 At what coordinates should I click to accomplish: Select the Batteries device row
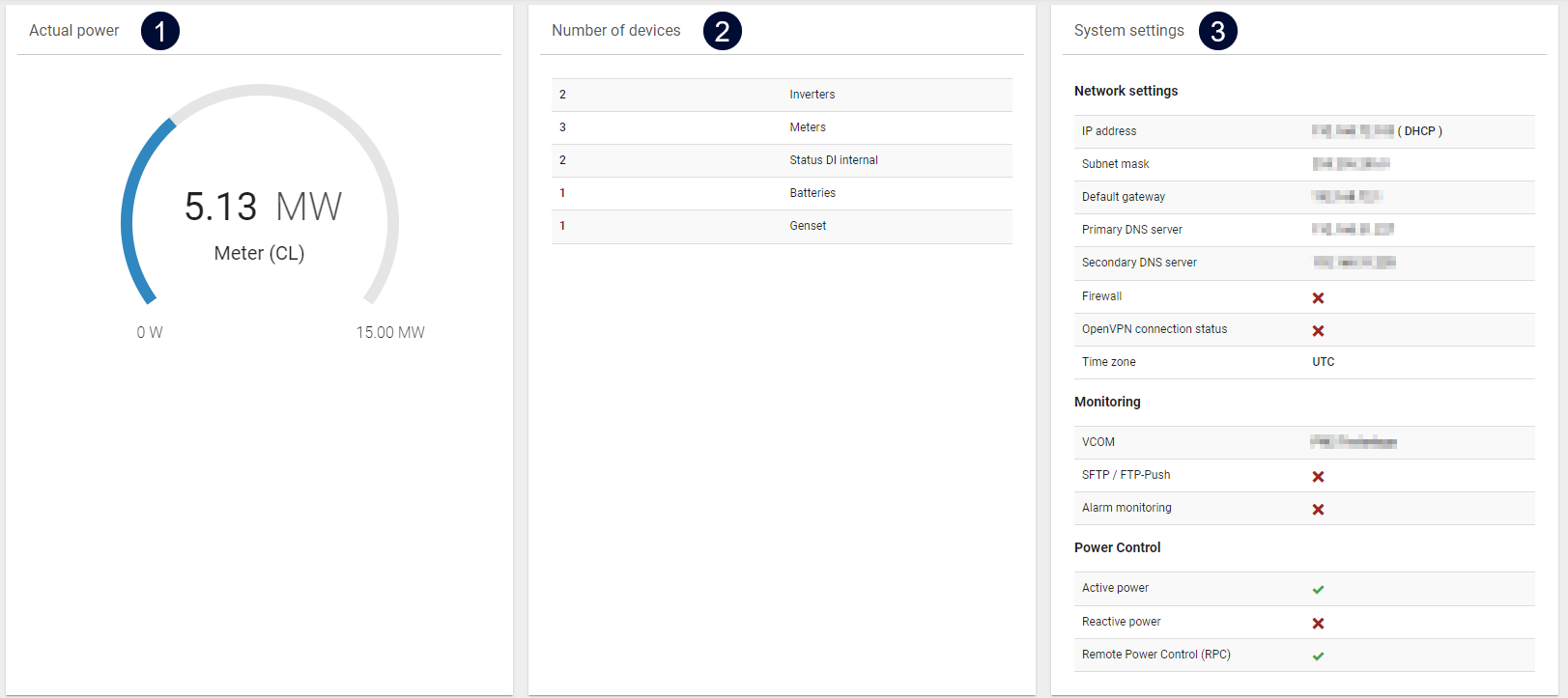782,193
